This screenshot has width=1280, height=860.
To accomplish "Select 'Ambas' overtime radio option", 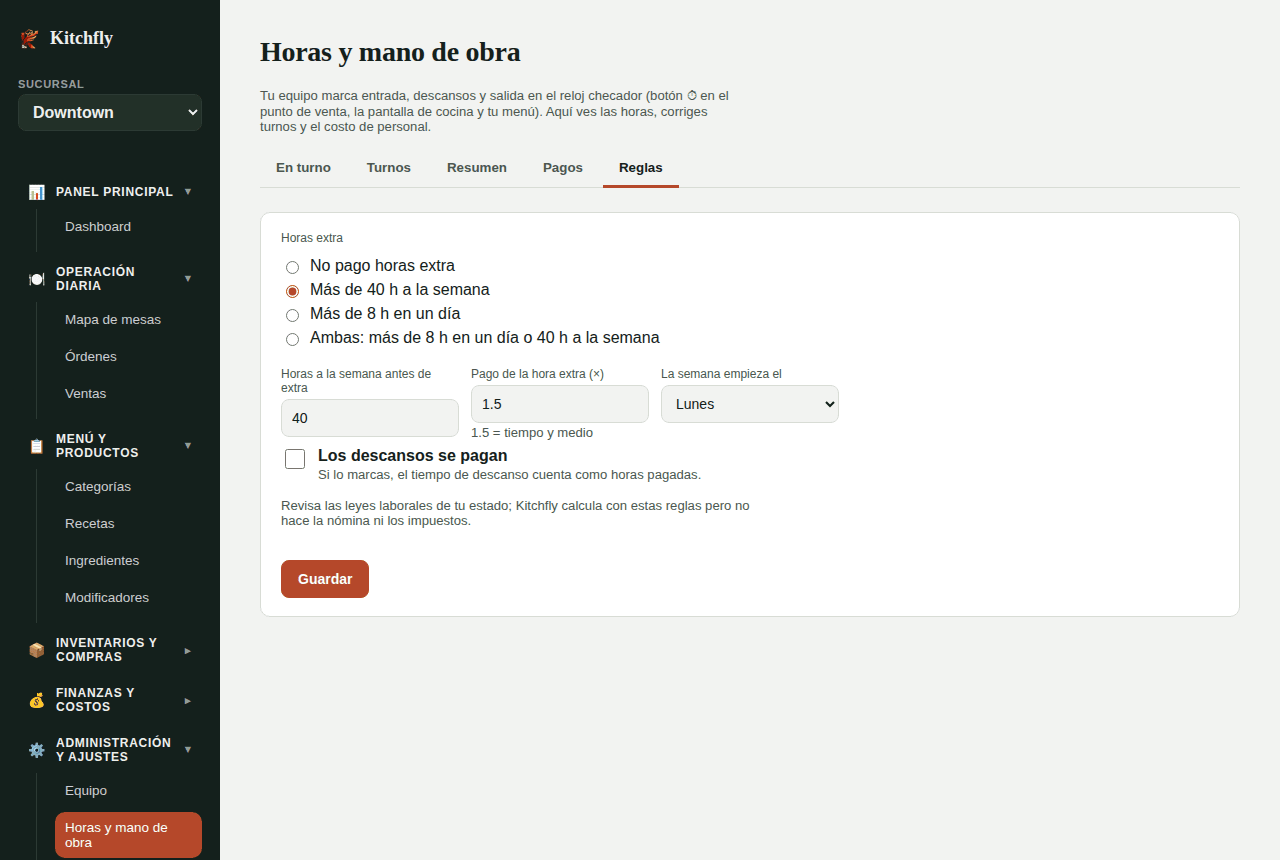I will coord(292,339).
